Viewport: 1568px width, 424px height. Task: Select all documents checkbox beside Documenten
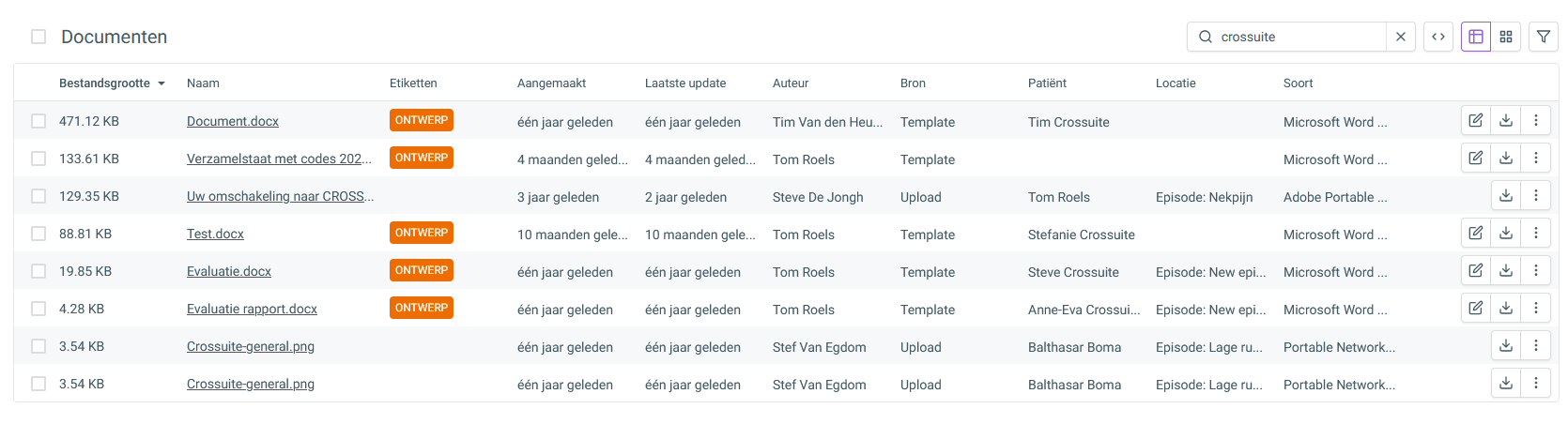(x=38, y=37)
